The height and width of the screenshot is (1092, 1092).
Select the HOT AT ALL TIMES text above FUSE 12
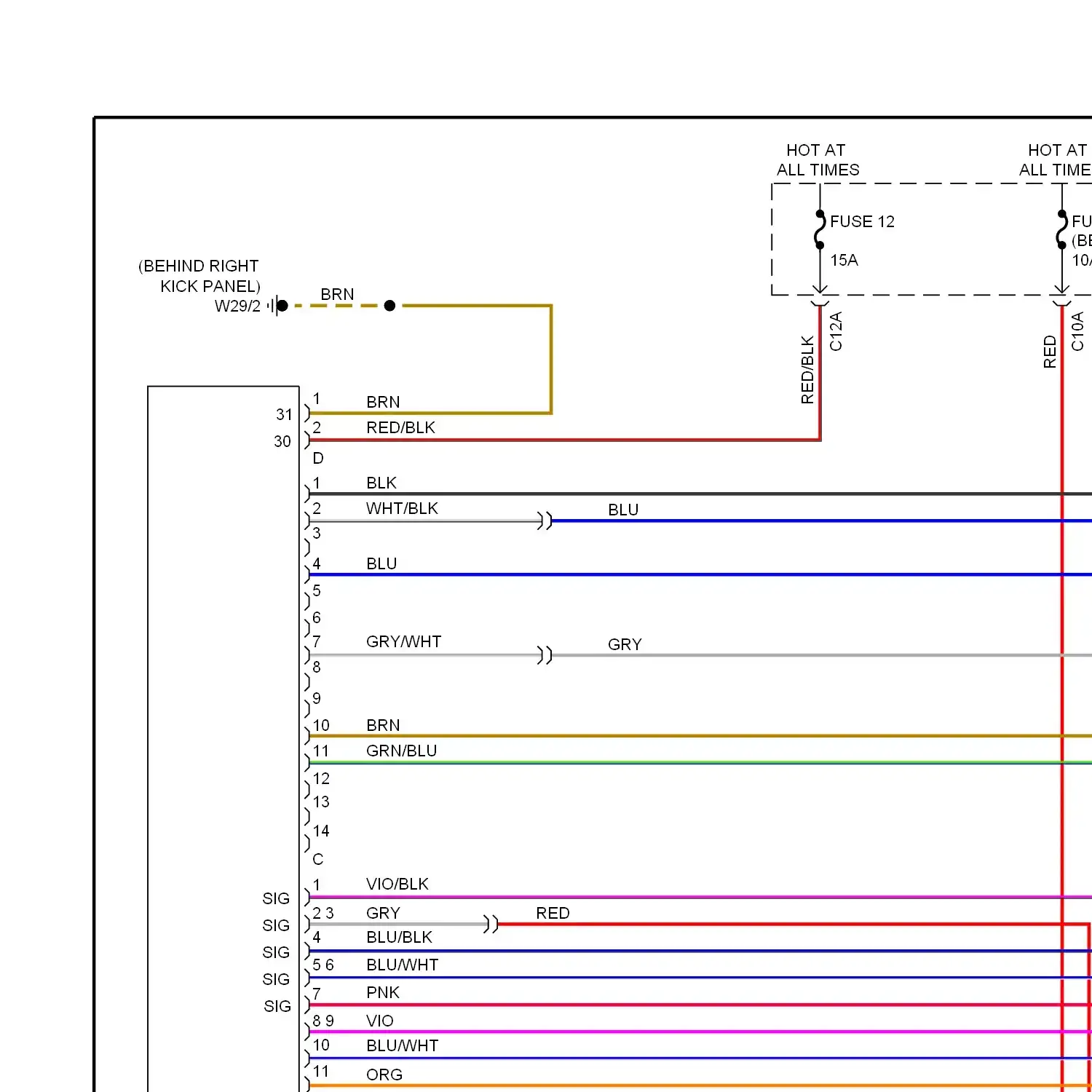[x=818, y=160]
